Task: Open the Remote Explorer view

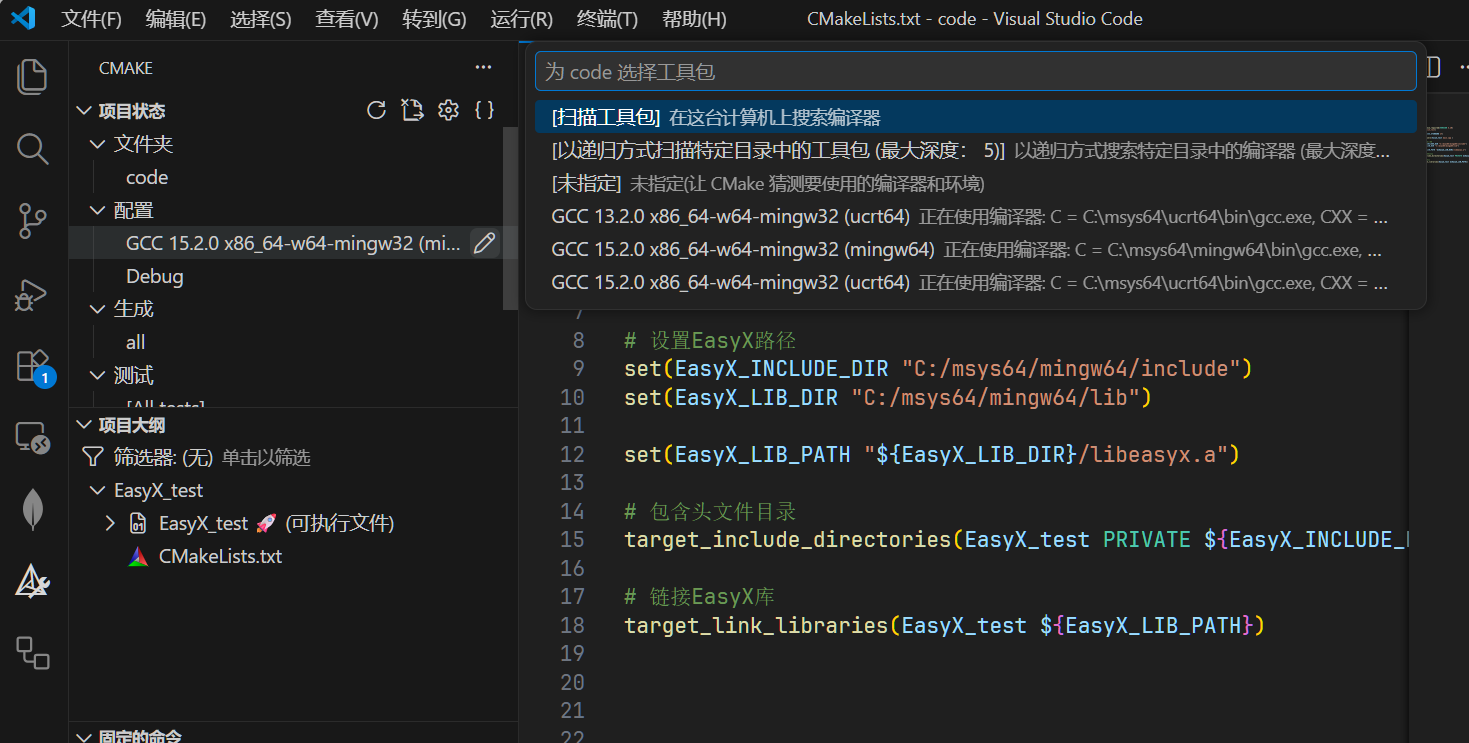Action: point(33,438)
